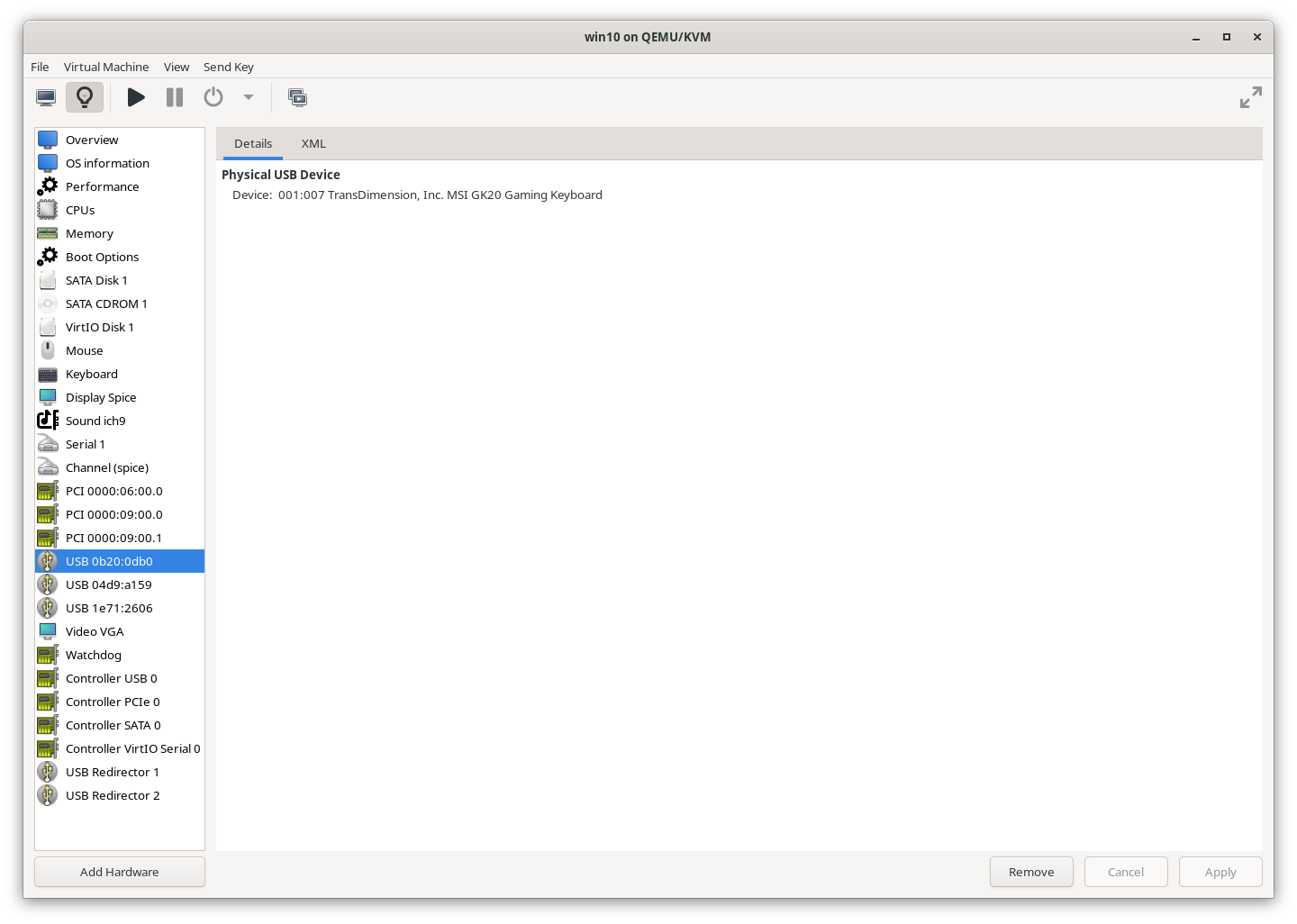Open the Send Key menu
This screenshot has width=1297, height=924.
[229, 67]
